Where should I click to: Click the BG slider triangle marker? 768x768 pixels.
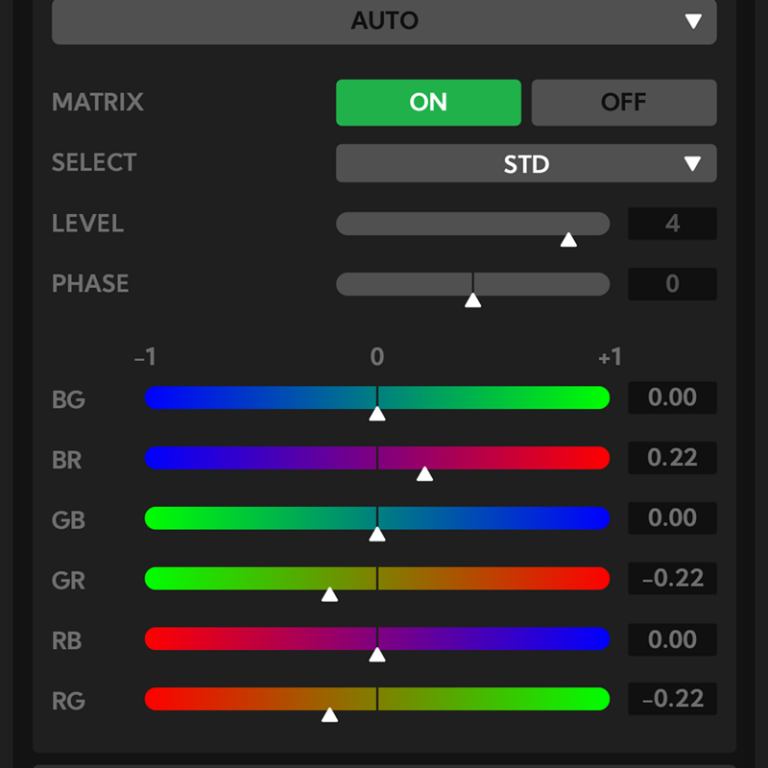click(377, 413)
